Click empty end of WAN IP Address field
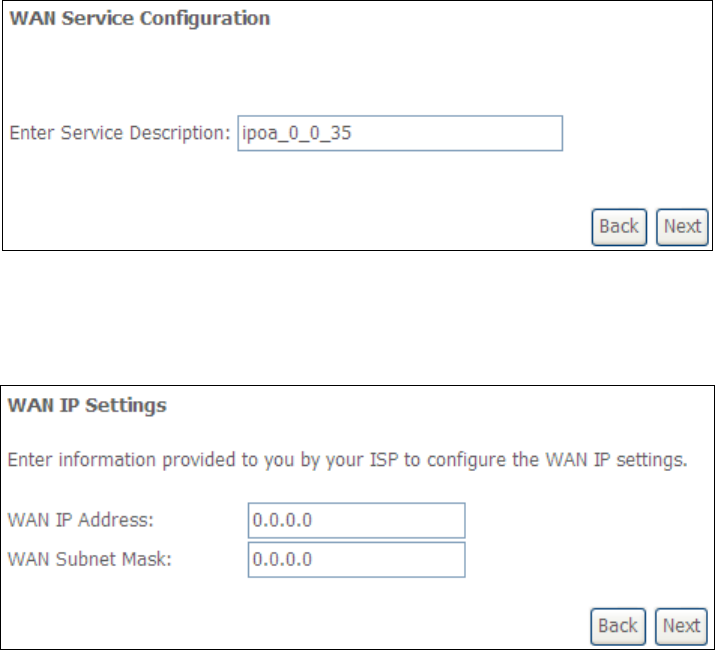715x650 pixels. tap(420, 521)
